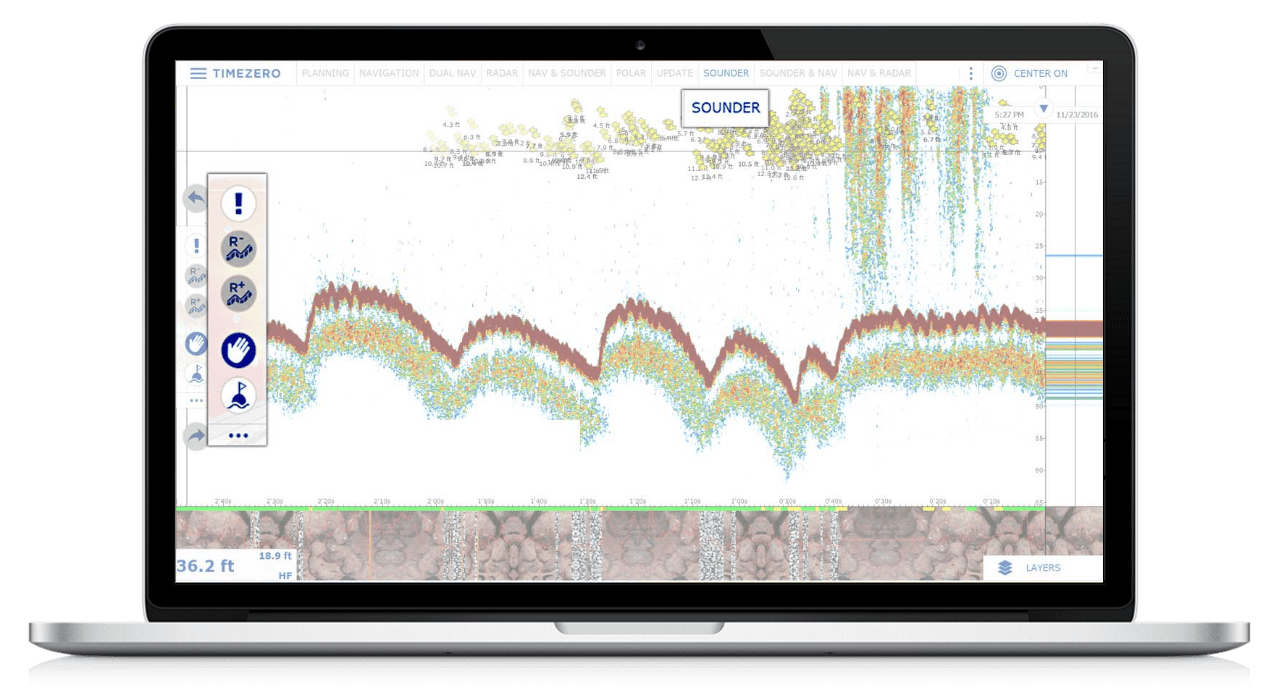Click the exclamation alert icon in the enlarged toolbar
This screenshot has height=690, width=1280.
pyautogui.click(x=238, y=204)
